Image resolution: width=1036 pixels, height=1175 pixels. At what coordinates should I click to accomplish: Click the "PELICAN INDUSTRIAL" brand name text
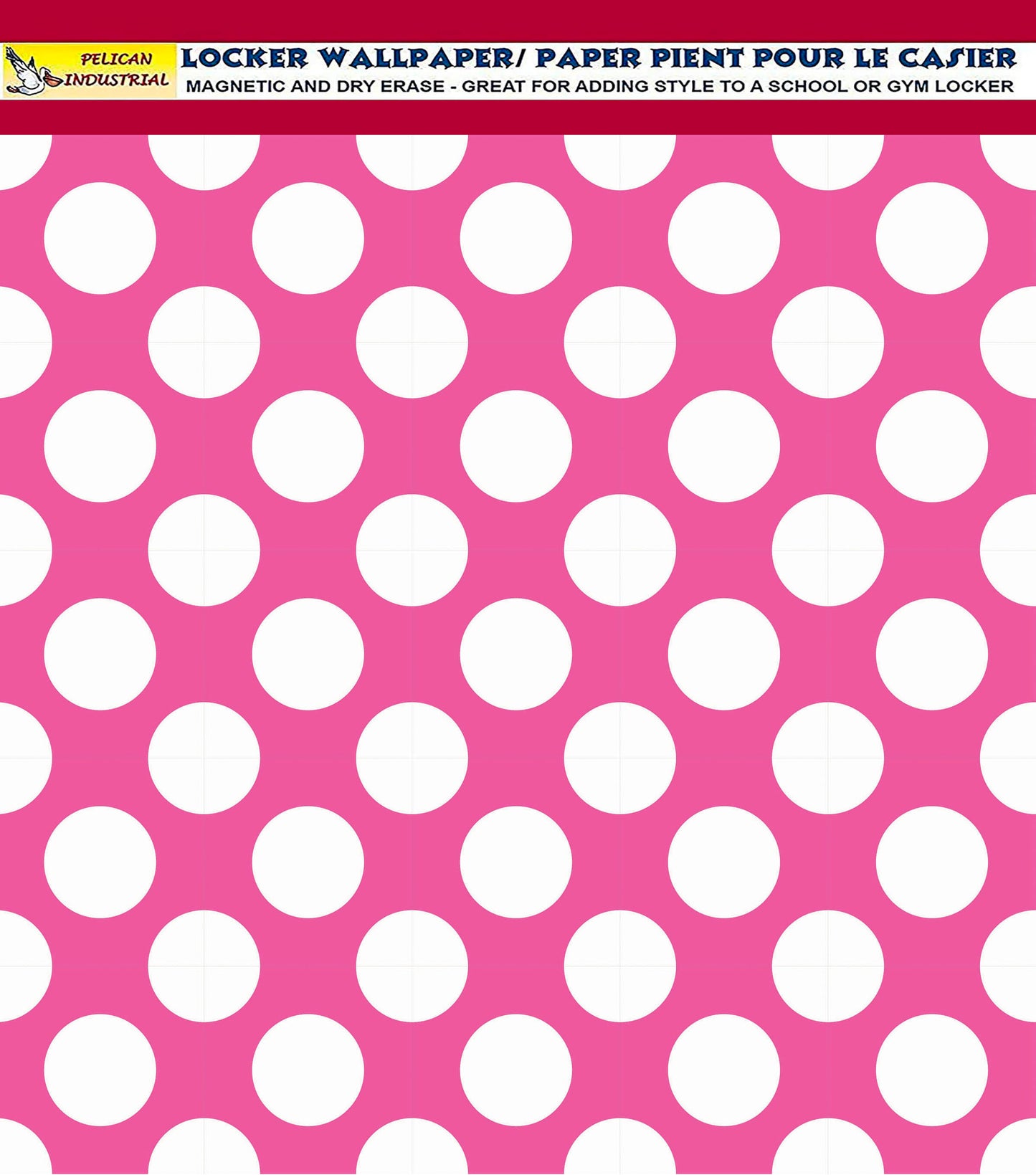[116, 70]
